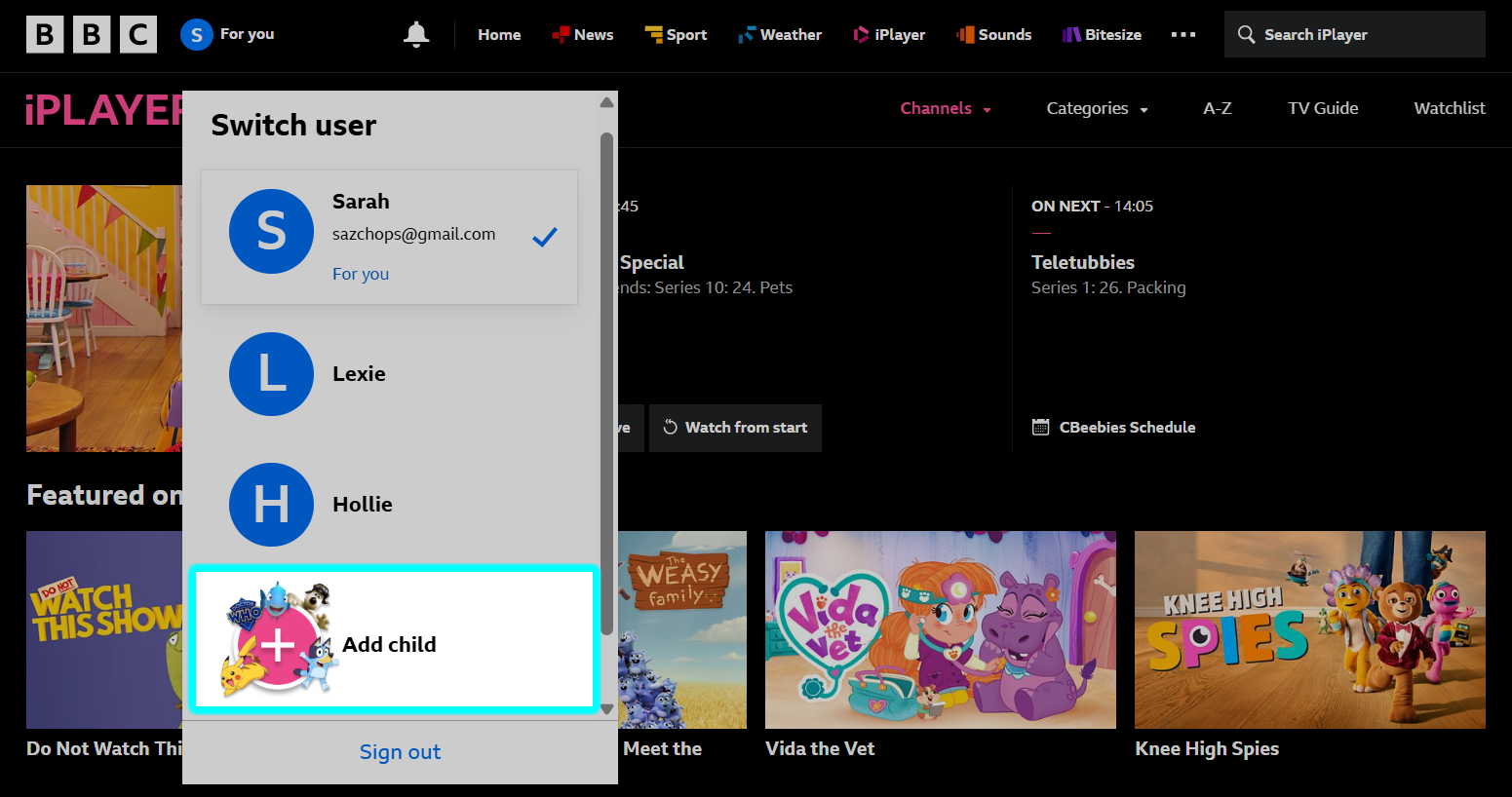Click scroll down arrow in Switch user panel
The image size is (1512, 797).
pos(606,709)
